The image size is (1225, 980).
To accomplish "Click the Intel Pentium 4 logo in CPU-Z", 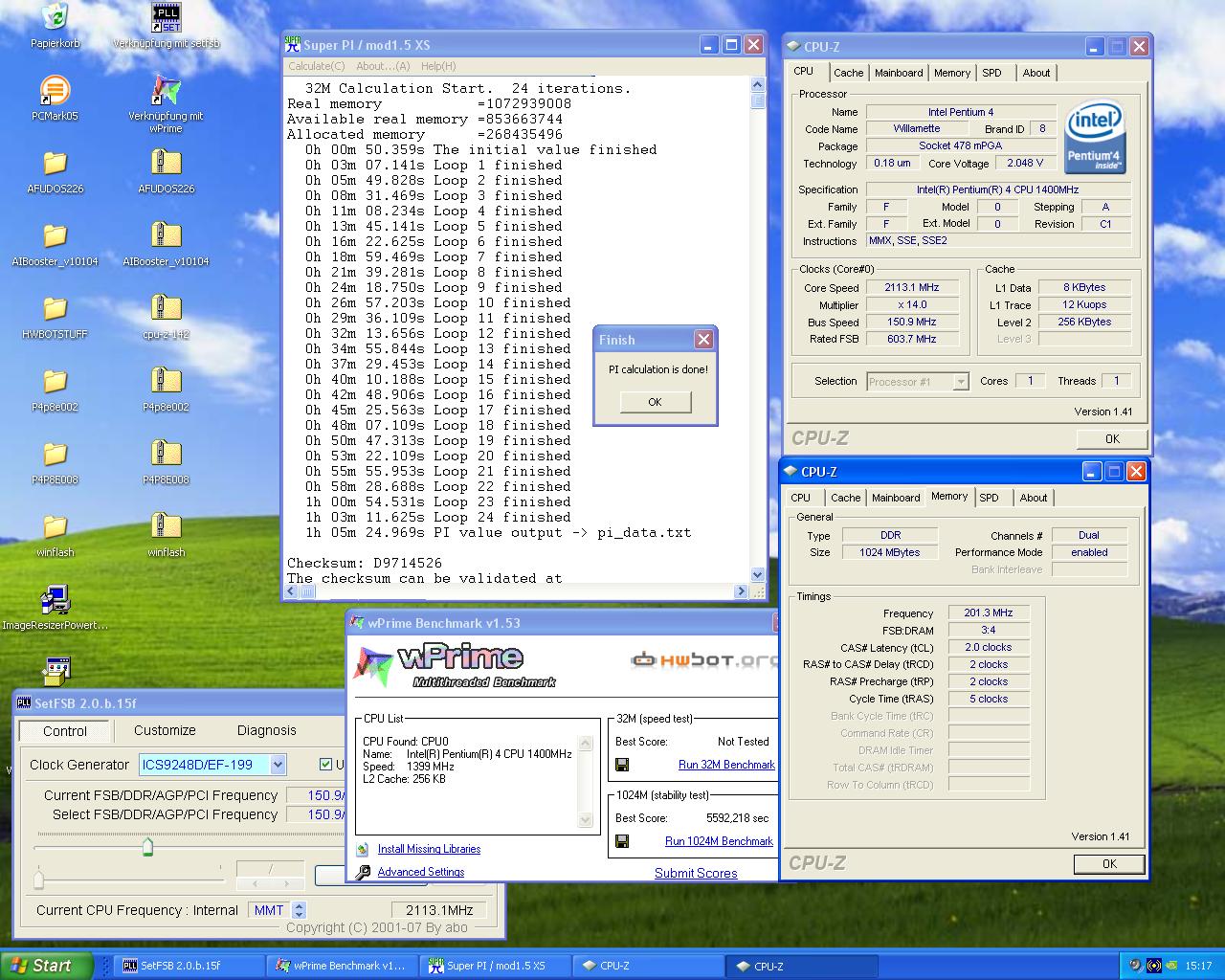I will click(1095, 135).
